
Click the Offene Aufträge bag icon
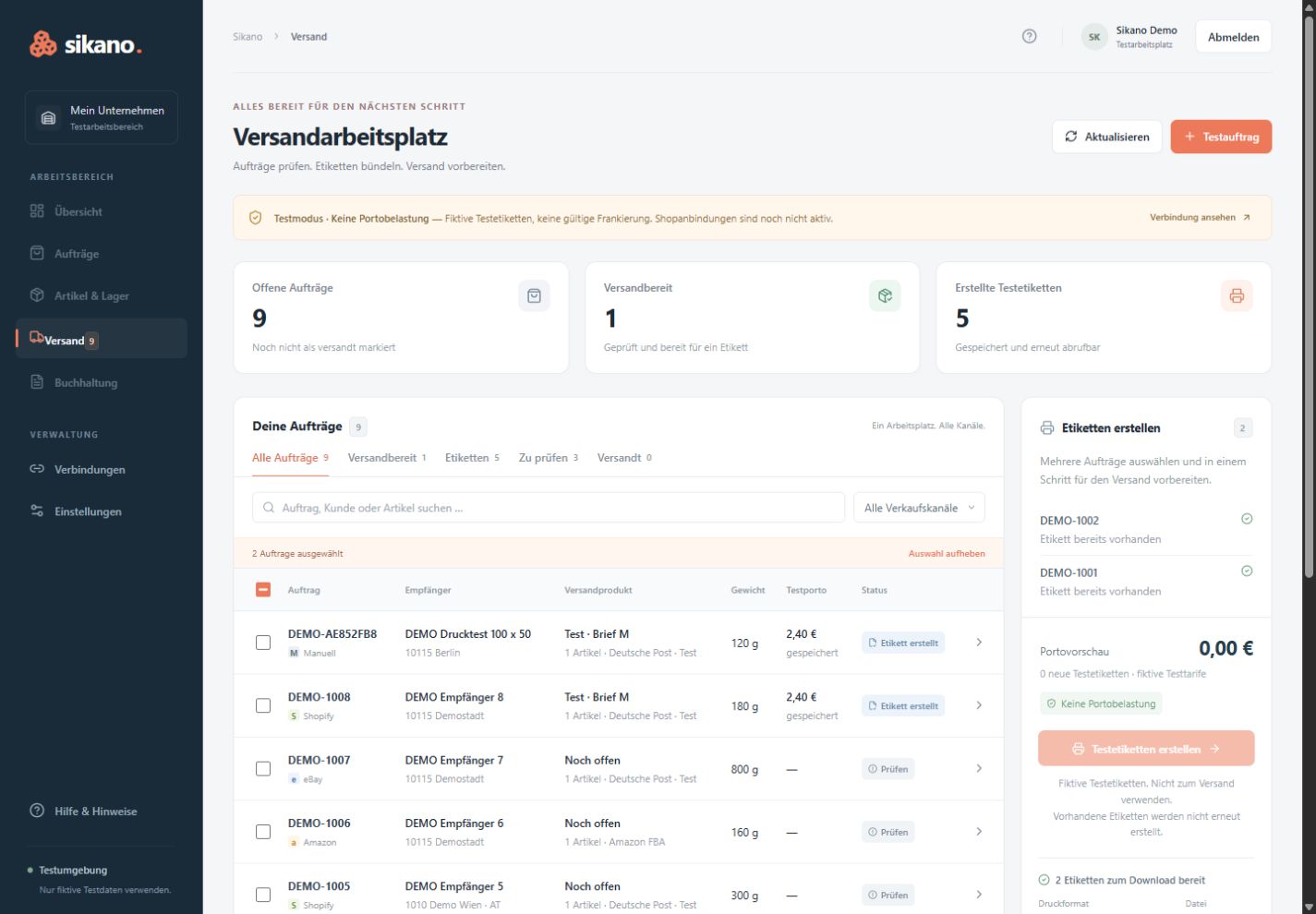click(x=534, y=295)
